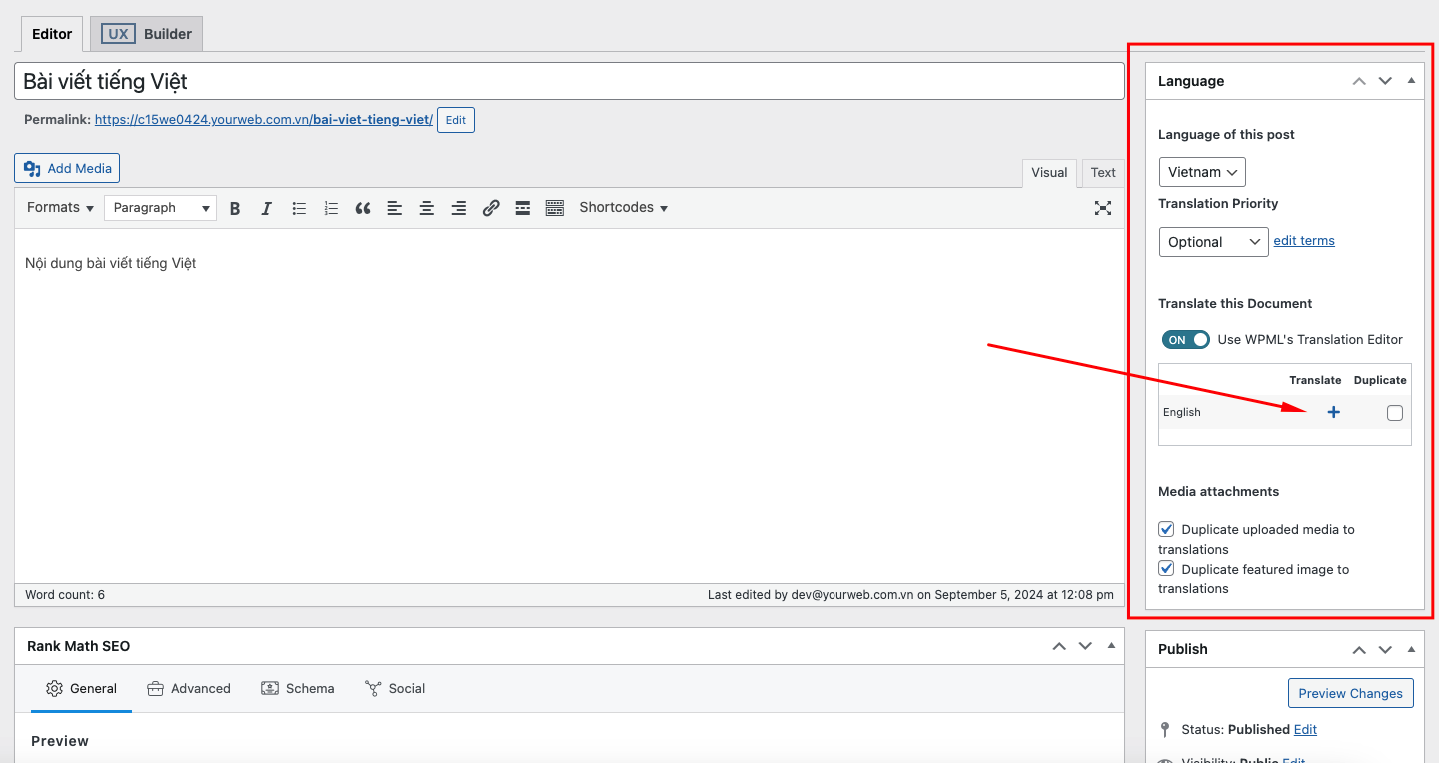Toggle the toolbar kitchen sink icon

coord(555,208)
